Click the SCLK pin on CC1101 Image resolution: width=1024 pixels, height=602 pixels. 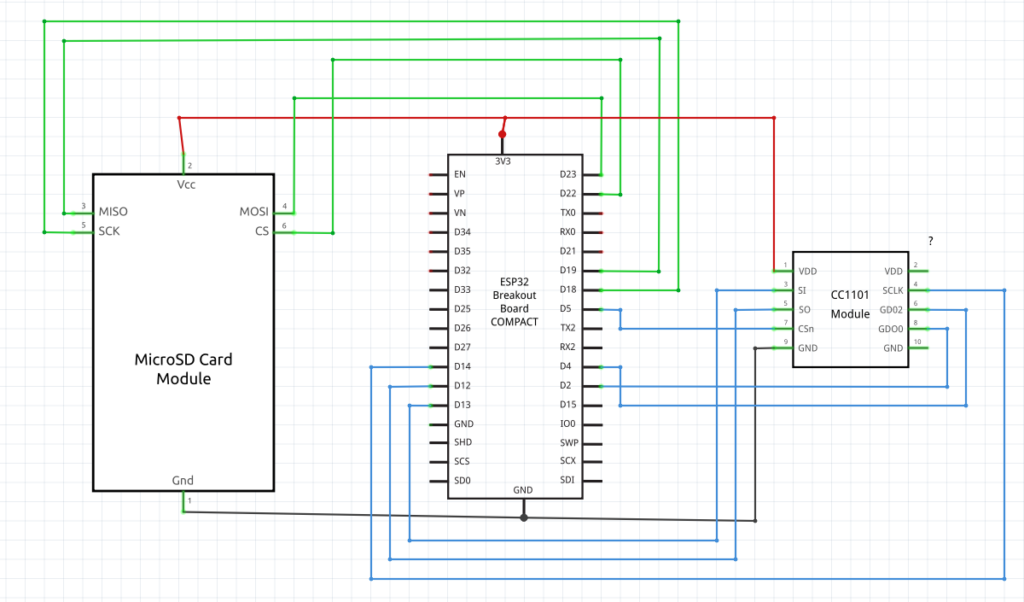coord(893,291)
